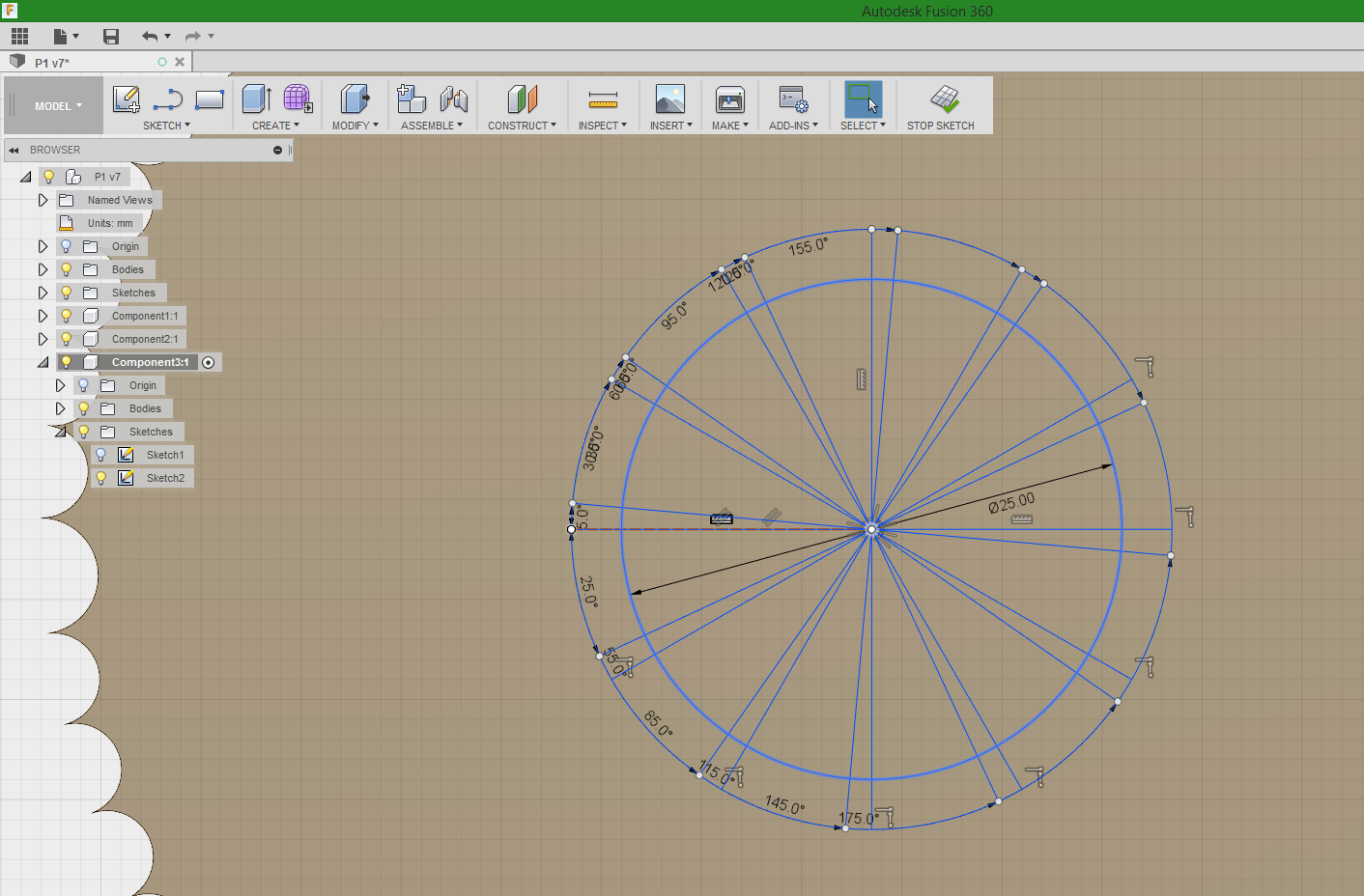Expand Bodies under Component3:1

tap(60, 408)
